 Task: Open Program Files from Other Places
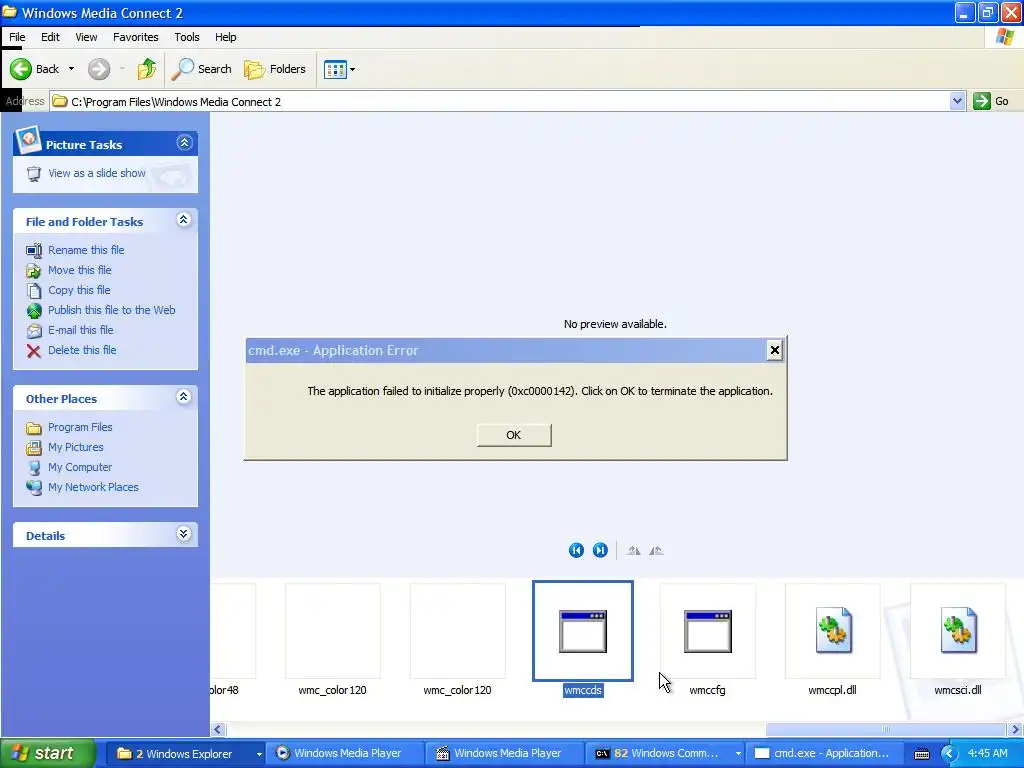[80, 427]
